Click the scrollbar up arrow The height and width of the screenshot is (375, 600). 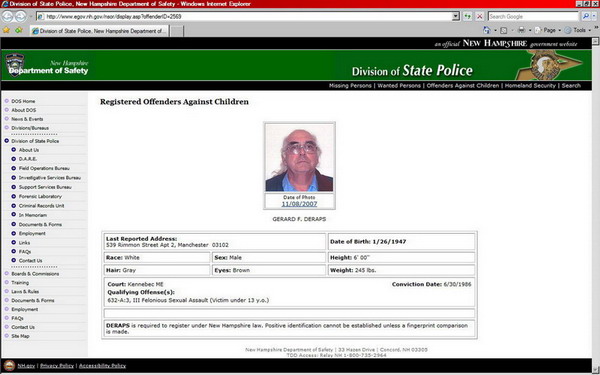click(595, 41)
